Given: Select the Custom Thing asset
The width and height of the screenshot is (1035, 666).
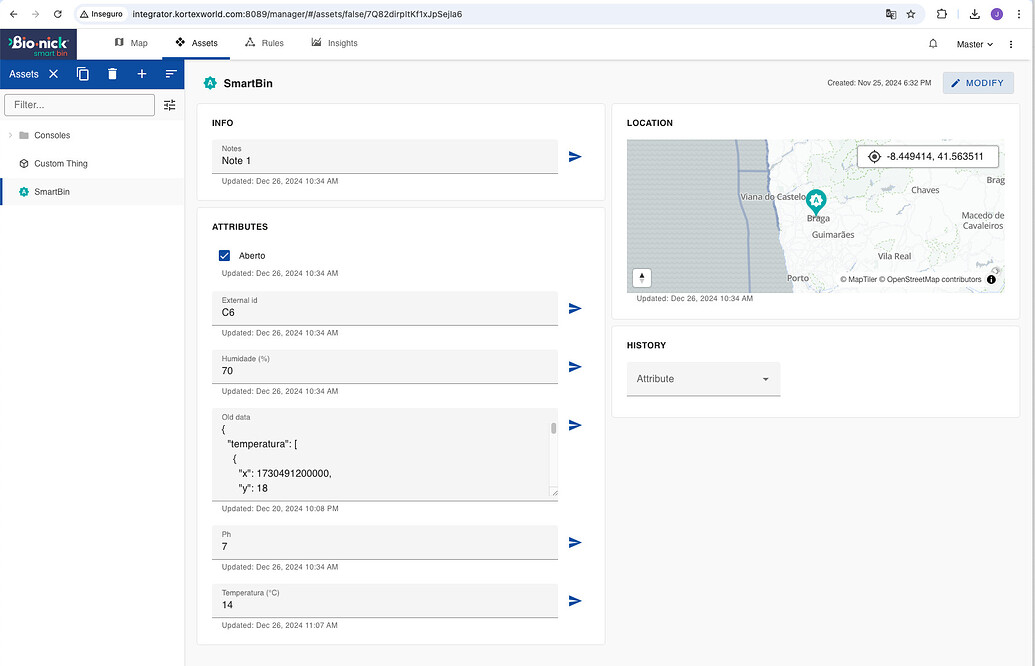Looking at the screenshot, I should point(92,164).
